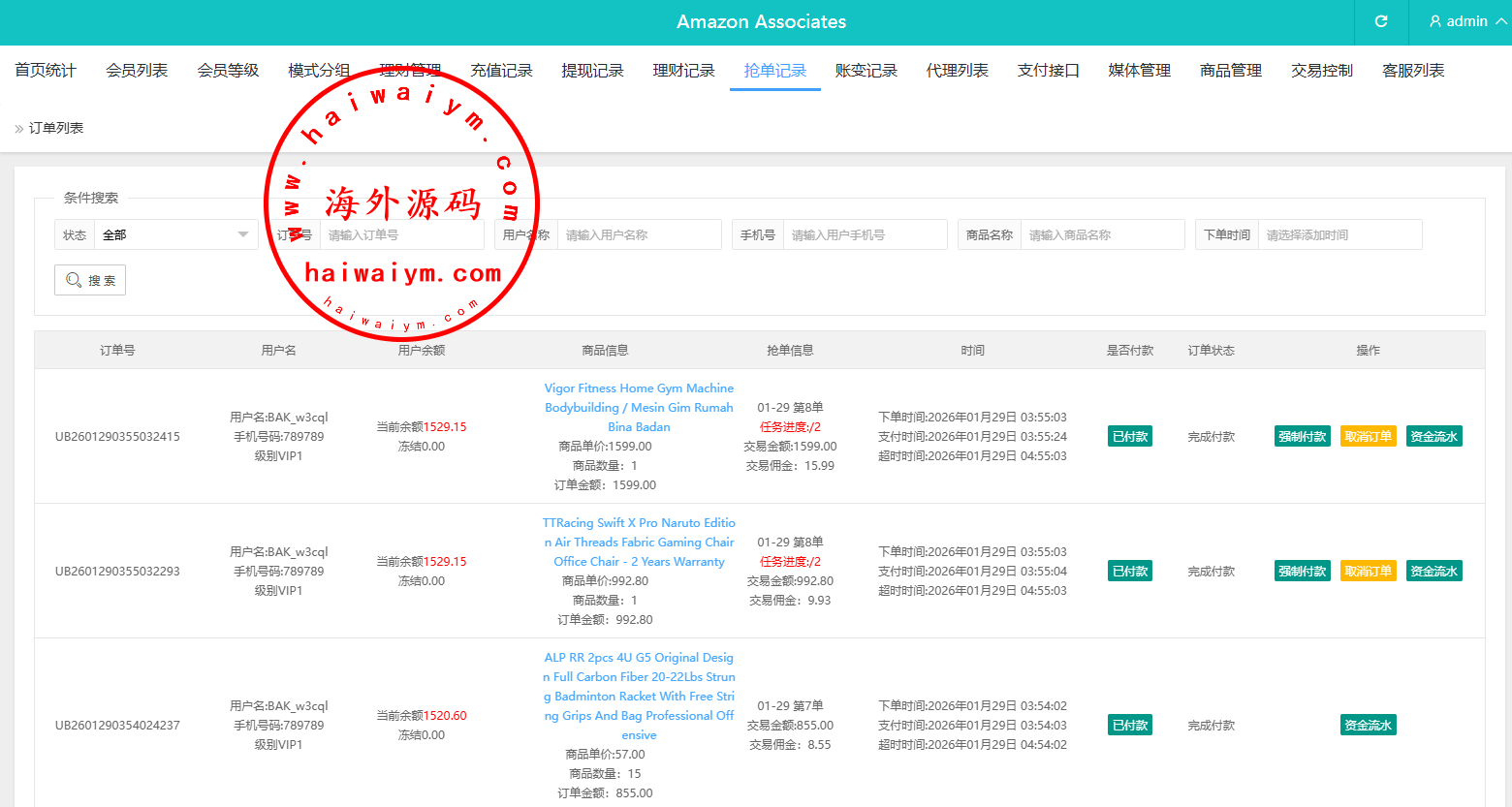Screen dimensions: 1512x807
Task: Open Vigor Fitness Home Gym product link
Action: pyautogui.click(x=639, y=407)
